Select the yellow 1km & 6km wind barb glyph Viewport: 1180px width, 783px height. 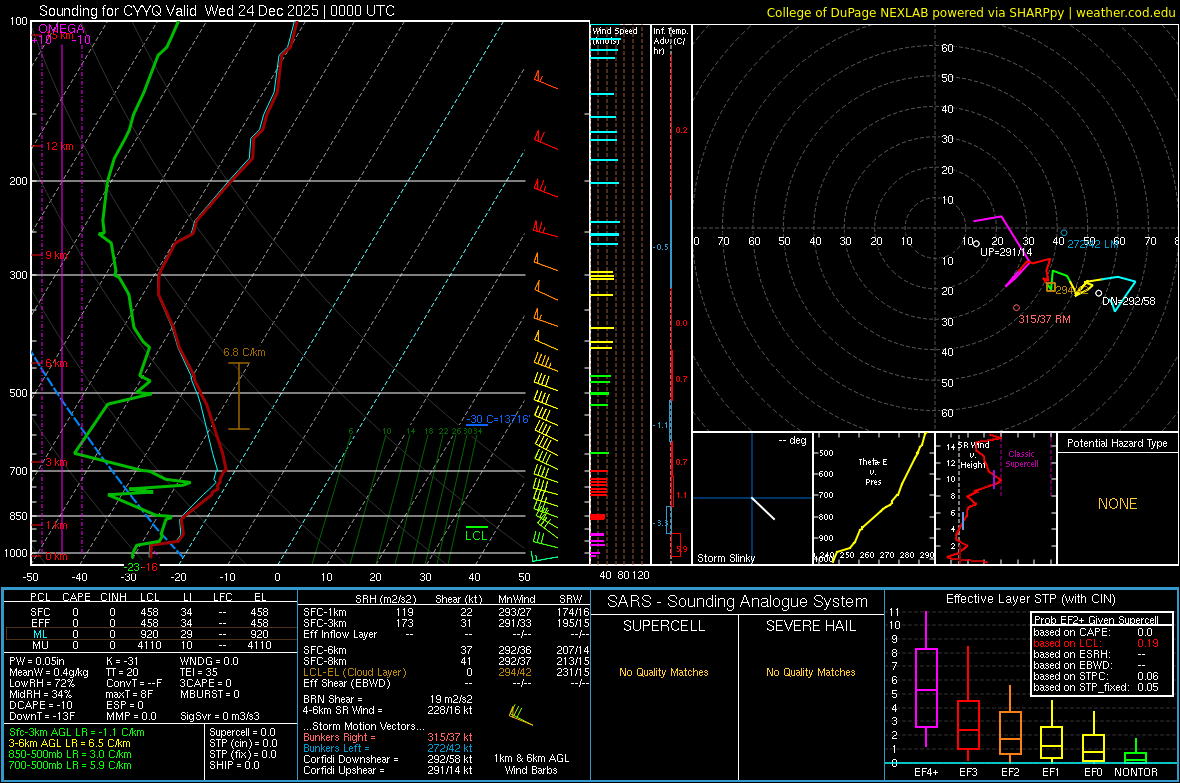[519, 714]
